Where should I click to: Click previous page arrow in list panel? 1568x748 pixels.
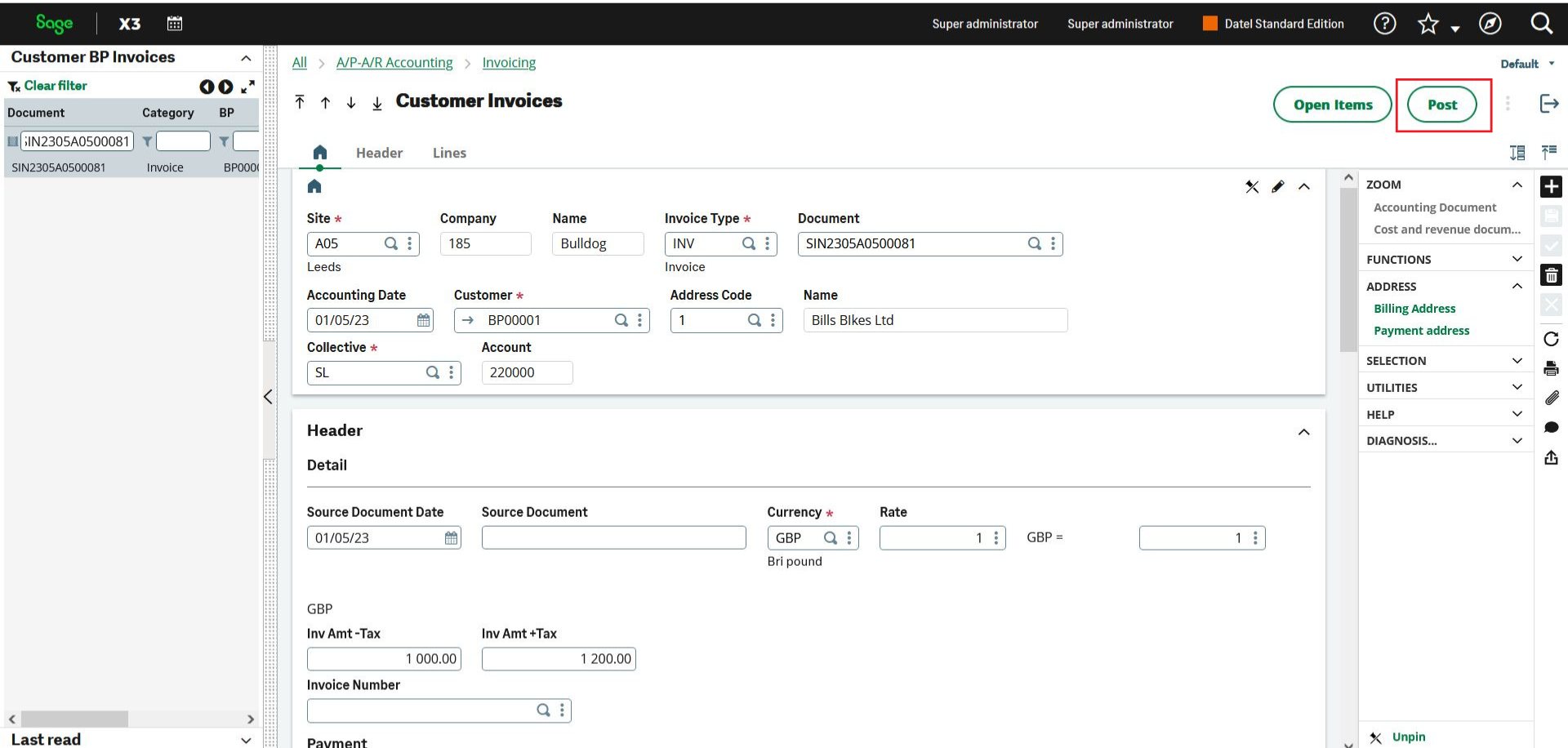[207, 87]
